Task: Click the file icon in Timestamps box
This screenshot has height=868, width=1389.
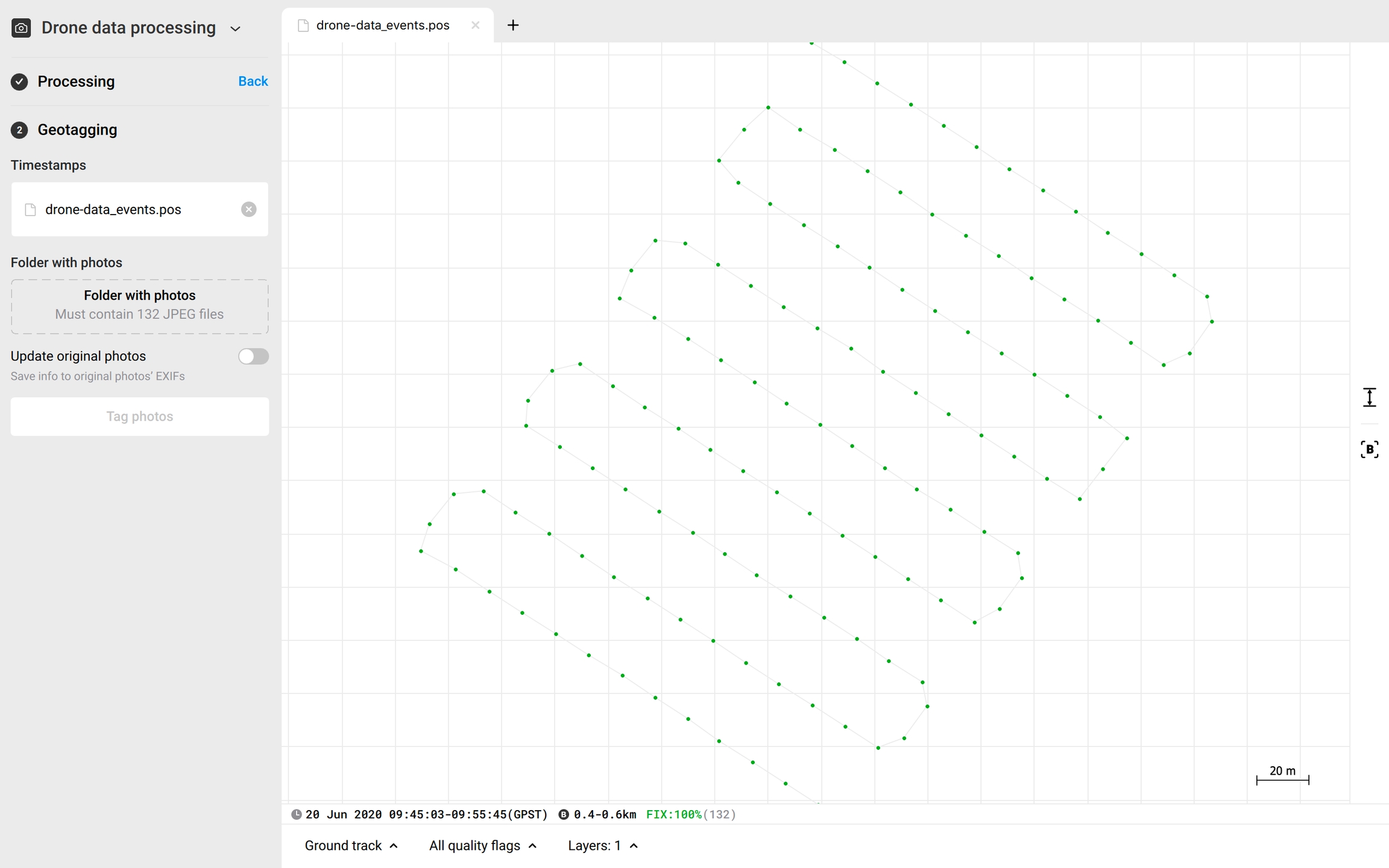Action: coord(30,209)
